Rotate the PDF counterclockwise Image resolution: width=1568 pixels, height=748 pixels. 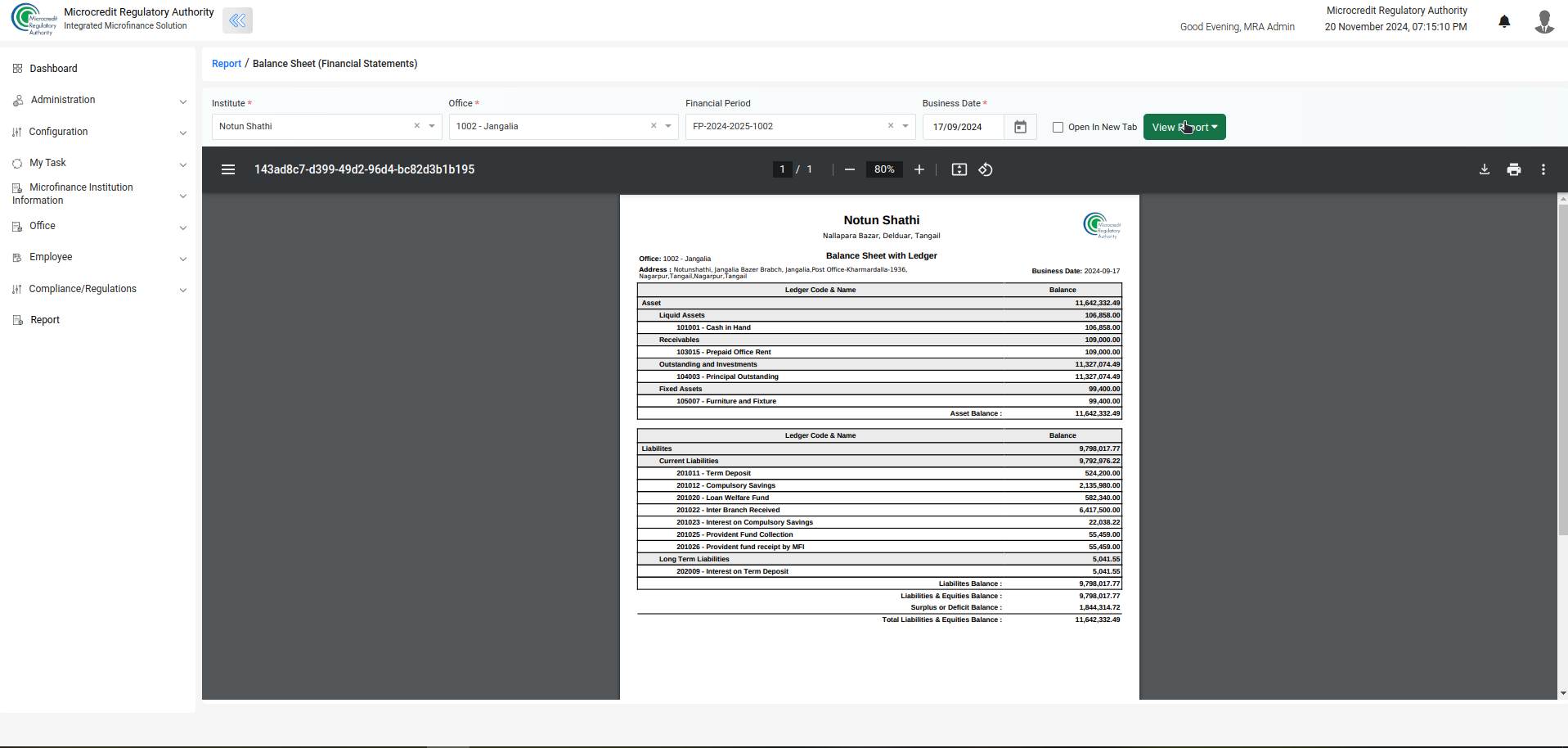986,169
